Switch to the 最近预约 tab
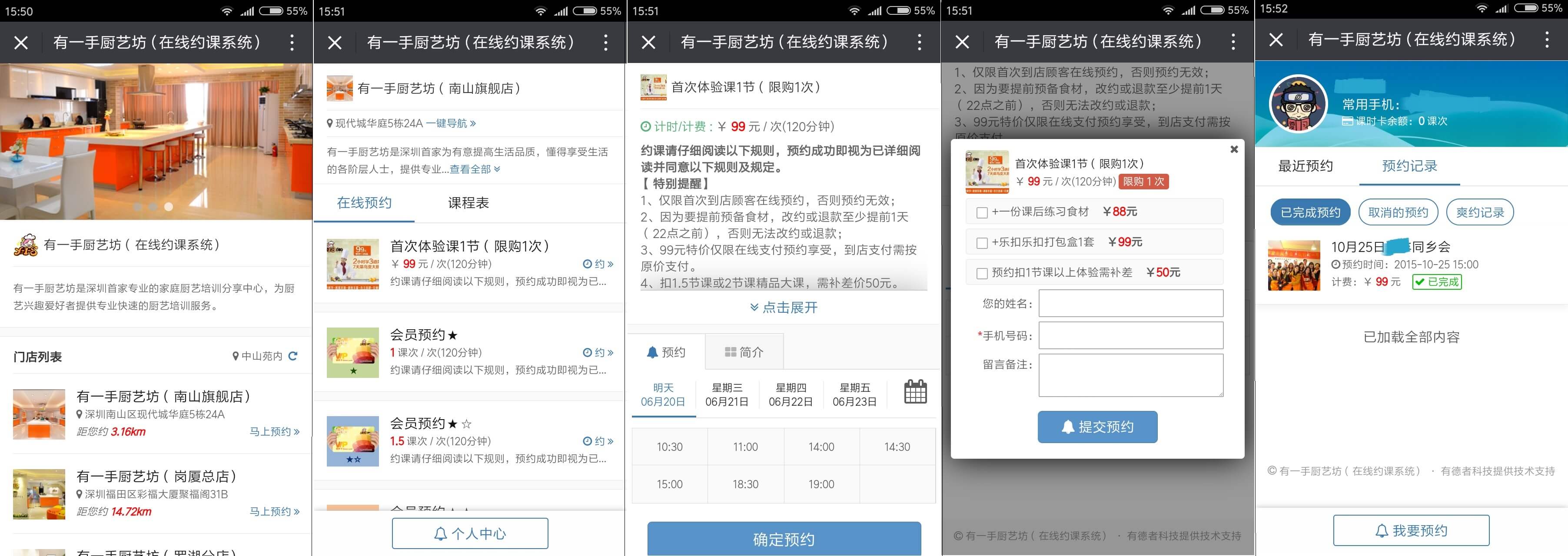Image resolution: width=1568 pixels, height=556 pixels. point(1305,166)
